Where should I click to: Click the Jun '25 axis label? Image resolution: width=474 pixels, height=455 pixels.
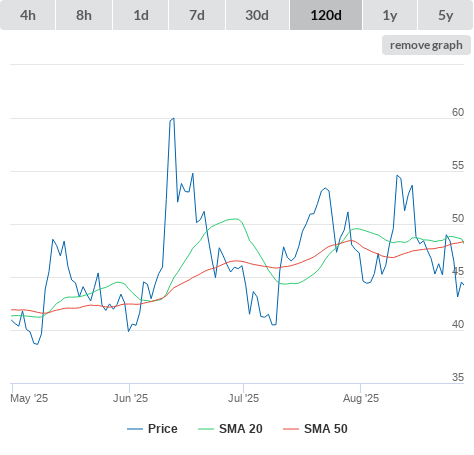(130, 398)
